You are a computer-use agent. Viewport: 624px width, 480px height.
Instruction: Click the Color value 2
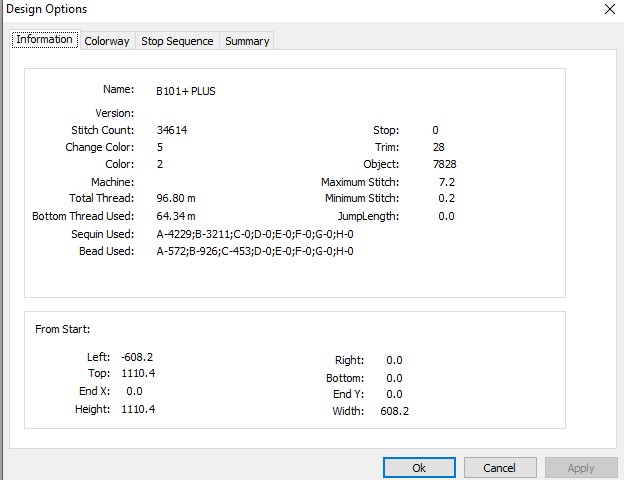tap(160, 164)
